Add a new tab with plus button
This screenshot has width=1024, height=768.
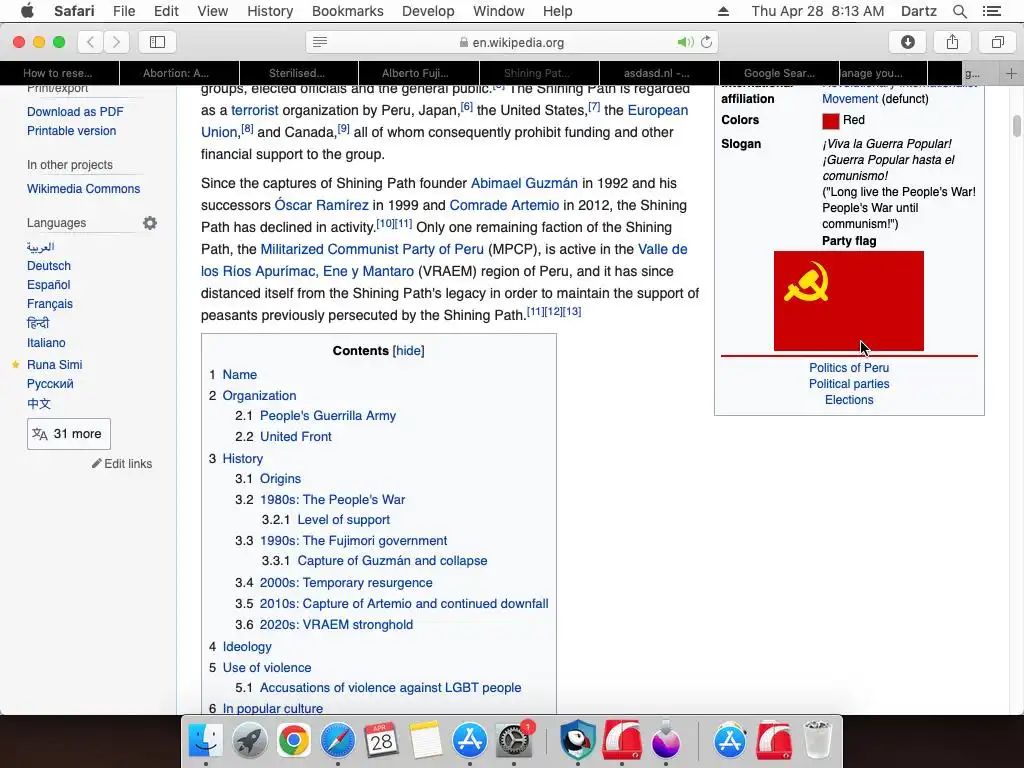[x=1011, y=73]
